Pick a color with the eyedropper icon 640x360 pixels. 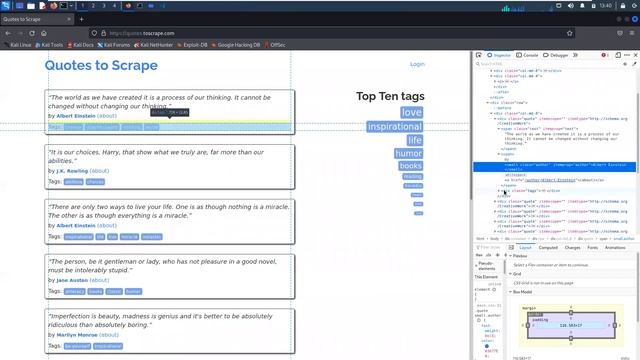tap(634, 64)
